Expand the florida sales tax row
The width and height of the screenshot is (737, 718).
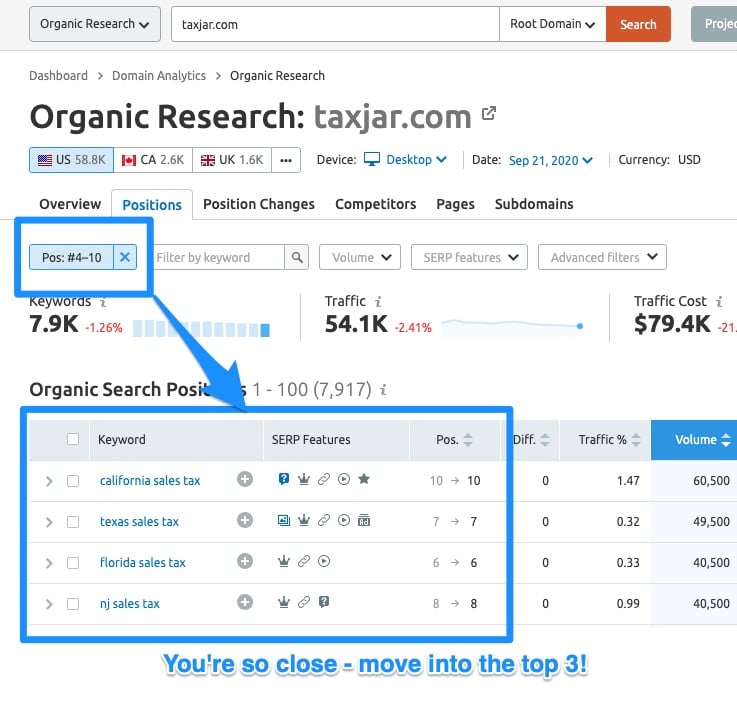49,563
